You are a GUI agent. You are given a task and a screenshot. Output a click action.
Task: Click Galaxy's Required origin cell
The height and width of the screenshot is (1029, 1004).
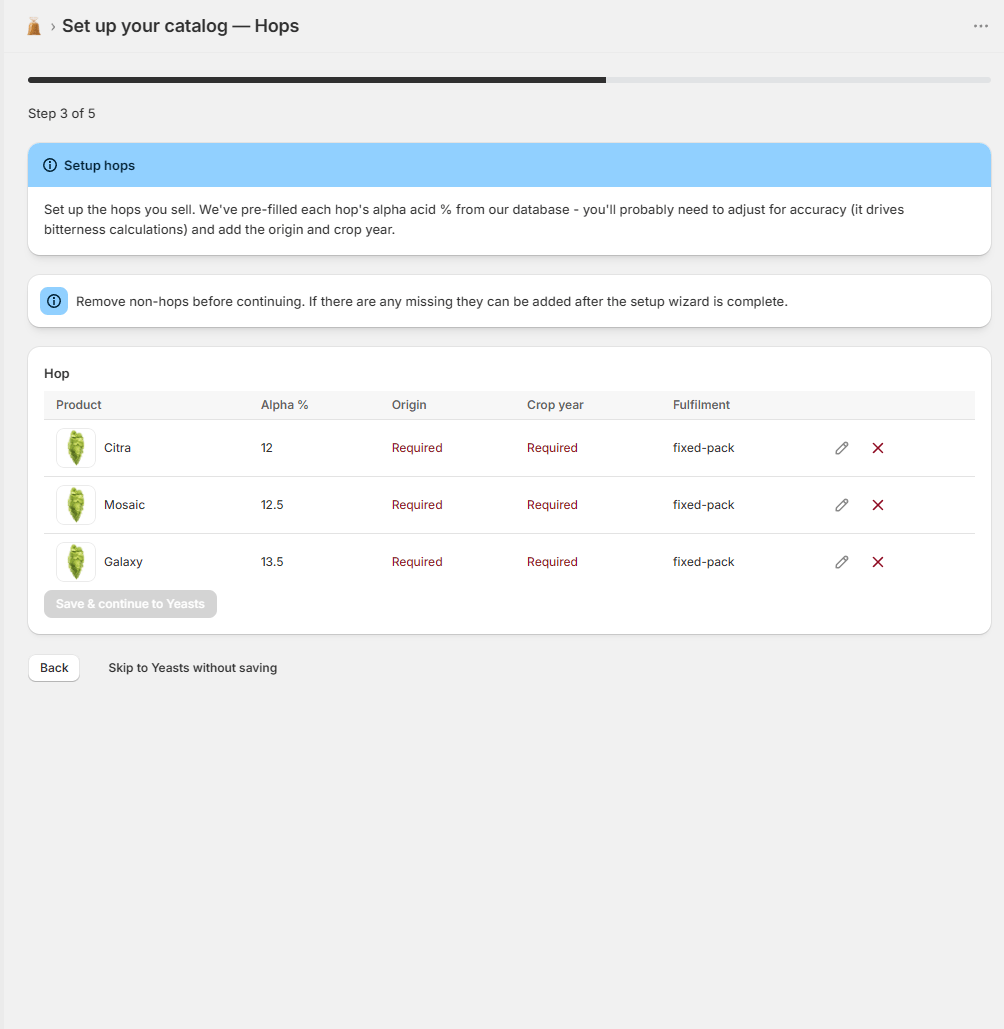pyautogui.click(x=417, y=562)
